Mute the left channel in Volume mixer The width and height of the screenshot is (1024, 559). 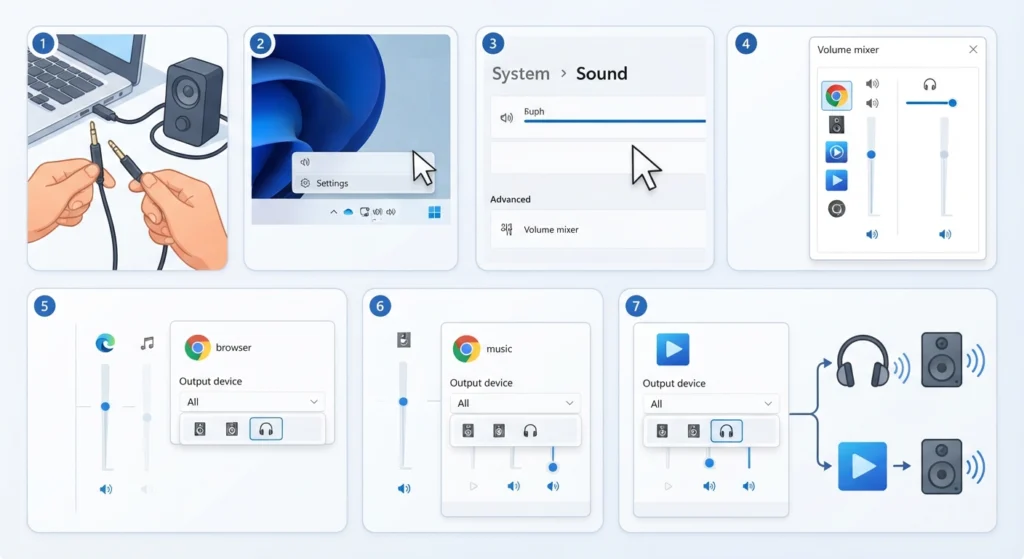click(x=872, y=234)
